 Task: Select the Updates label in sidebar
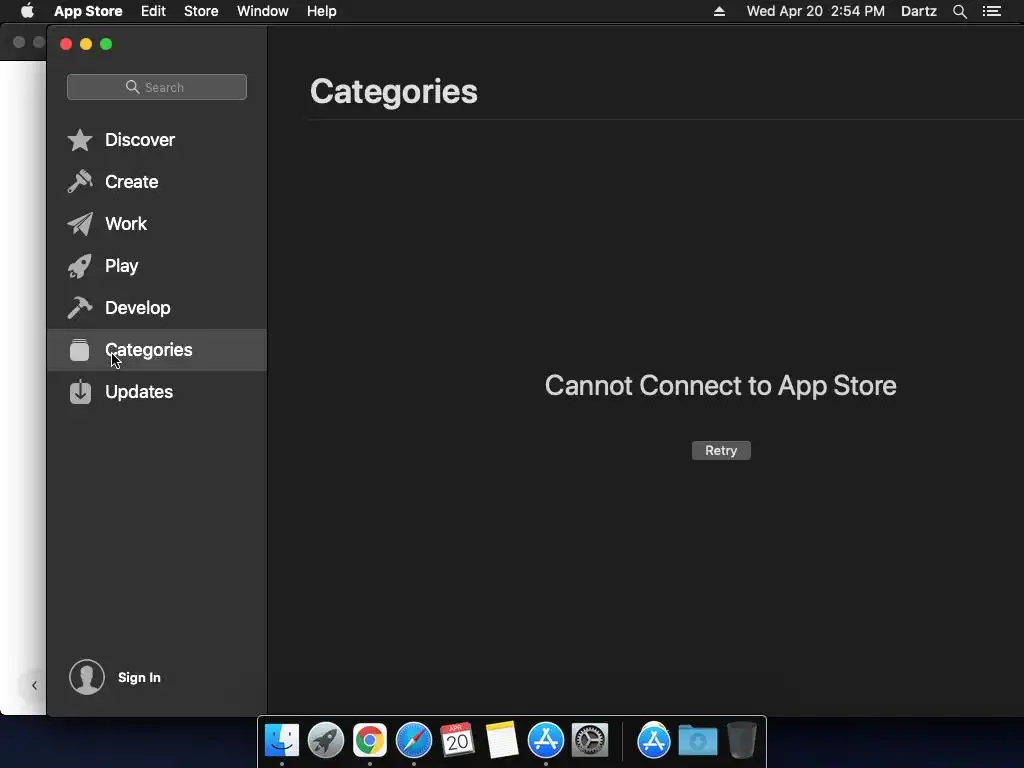pyautogui.click(x=139, y=392)
